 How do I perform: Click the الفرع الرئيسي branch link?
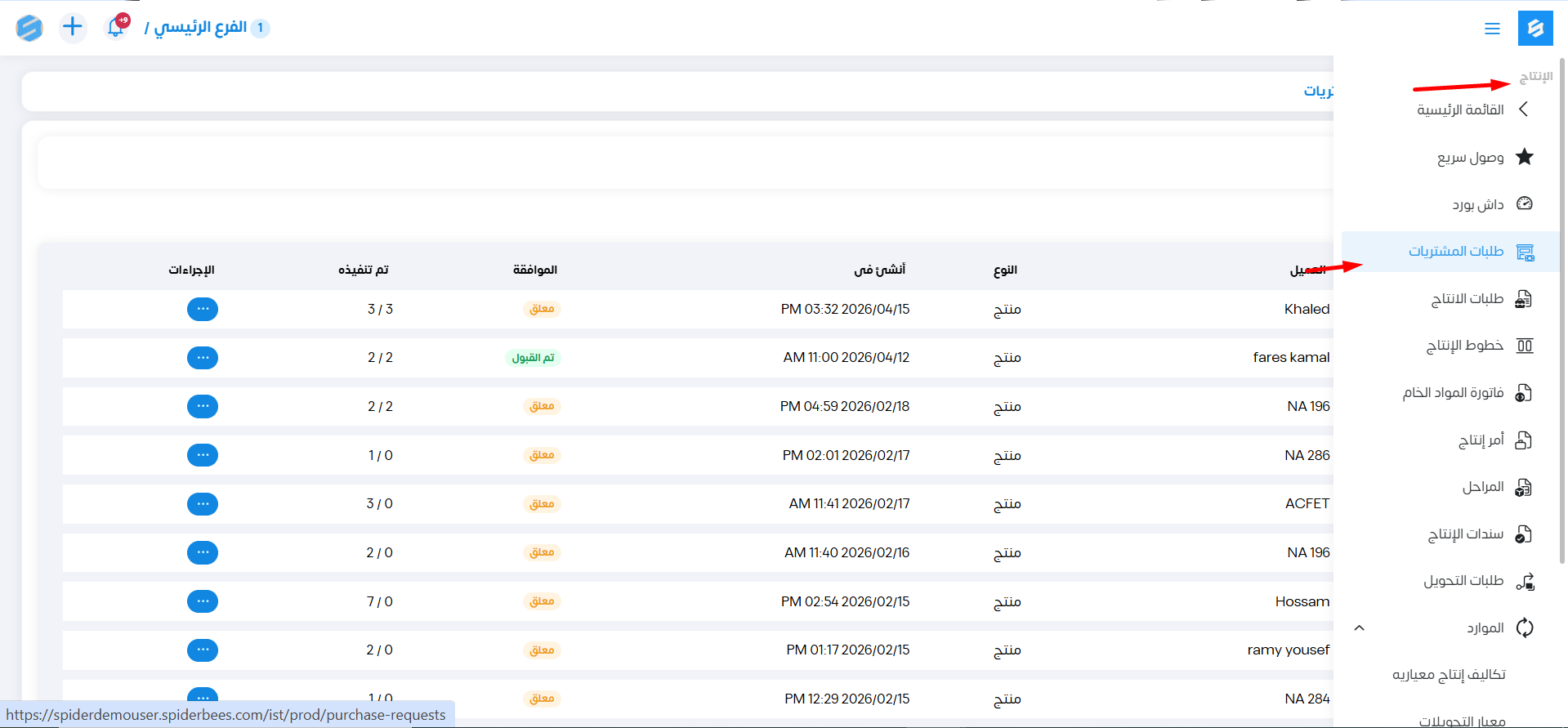click(200, 28)
